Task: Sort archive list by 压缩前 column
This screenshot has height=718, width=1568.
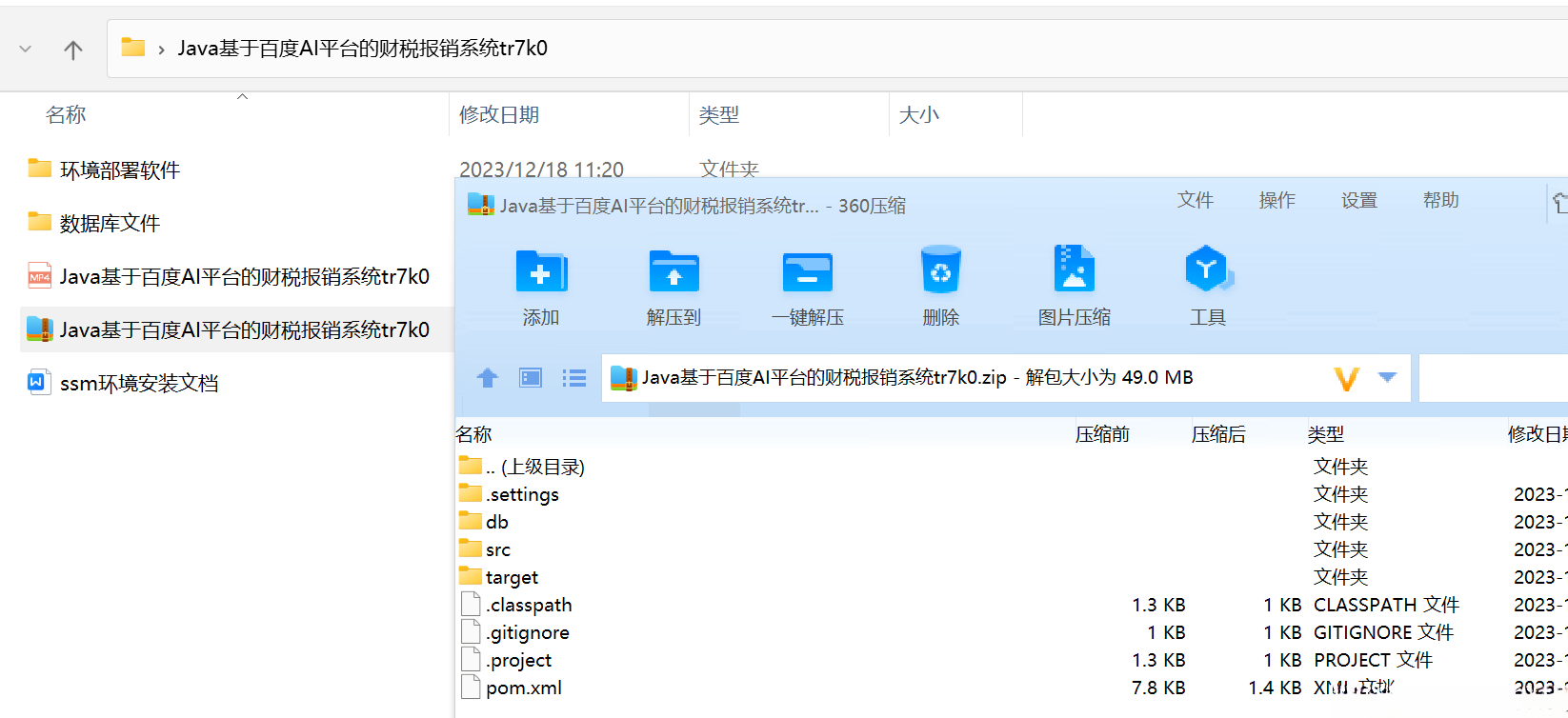Action: (x=1102, y=434)
